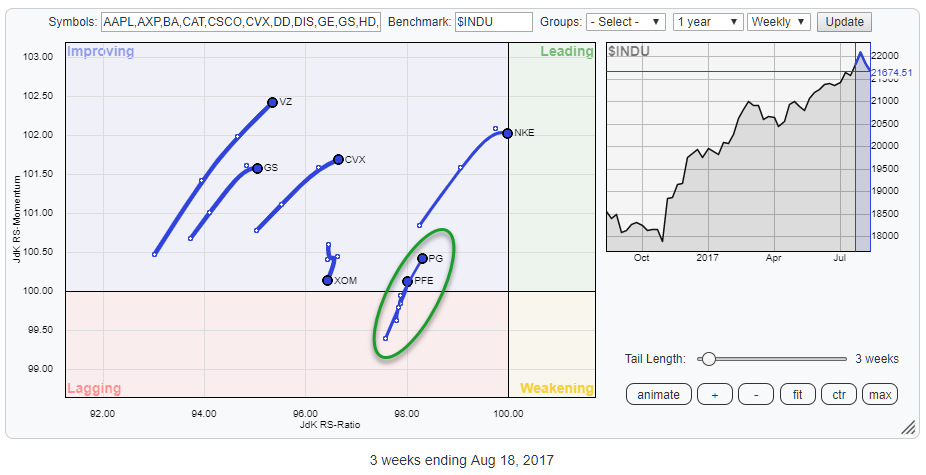Click the Oct label on $INDU chart axis
The height and width of the screenshot is (475, 926).
tap(641, 258)
